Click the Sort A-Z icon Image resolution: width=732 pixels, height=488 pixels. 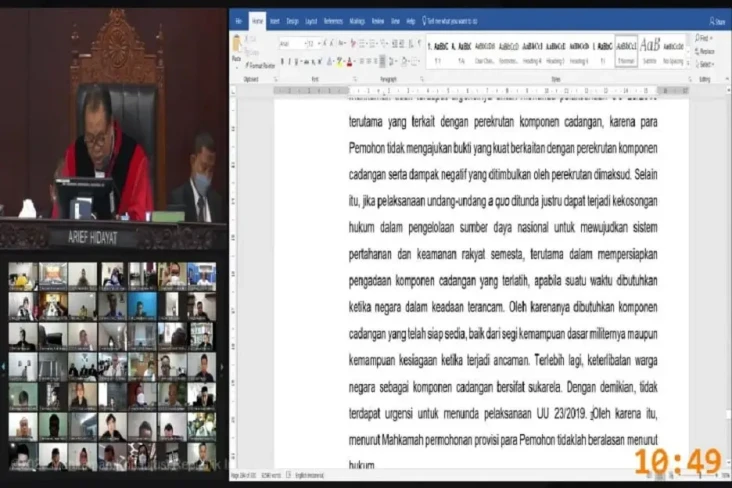(x=411, y=43)
